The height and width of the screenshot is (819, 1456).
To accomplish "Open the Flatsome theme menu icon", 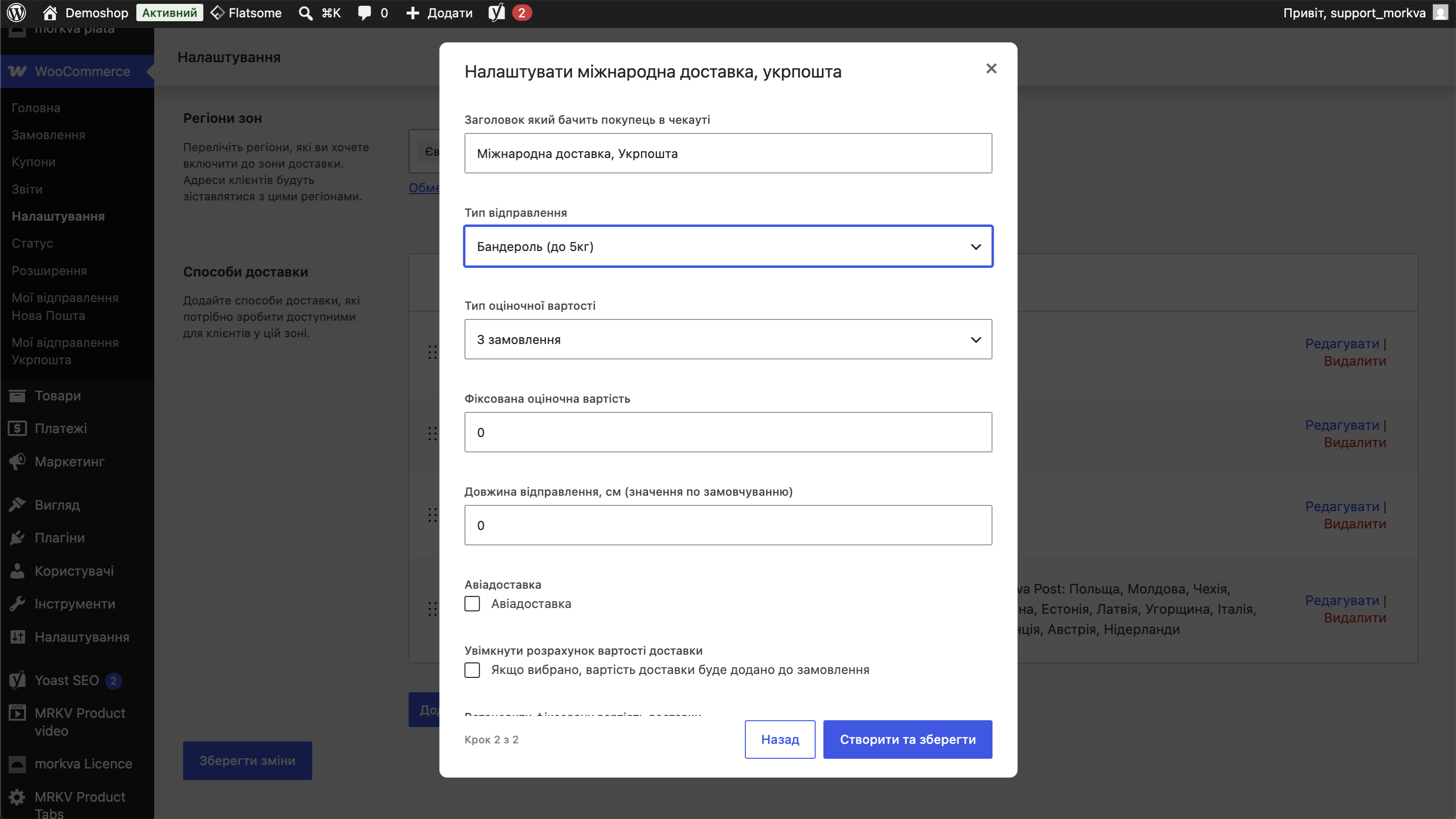I will click(217, 13).
